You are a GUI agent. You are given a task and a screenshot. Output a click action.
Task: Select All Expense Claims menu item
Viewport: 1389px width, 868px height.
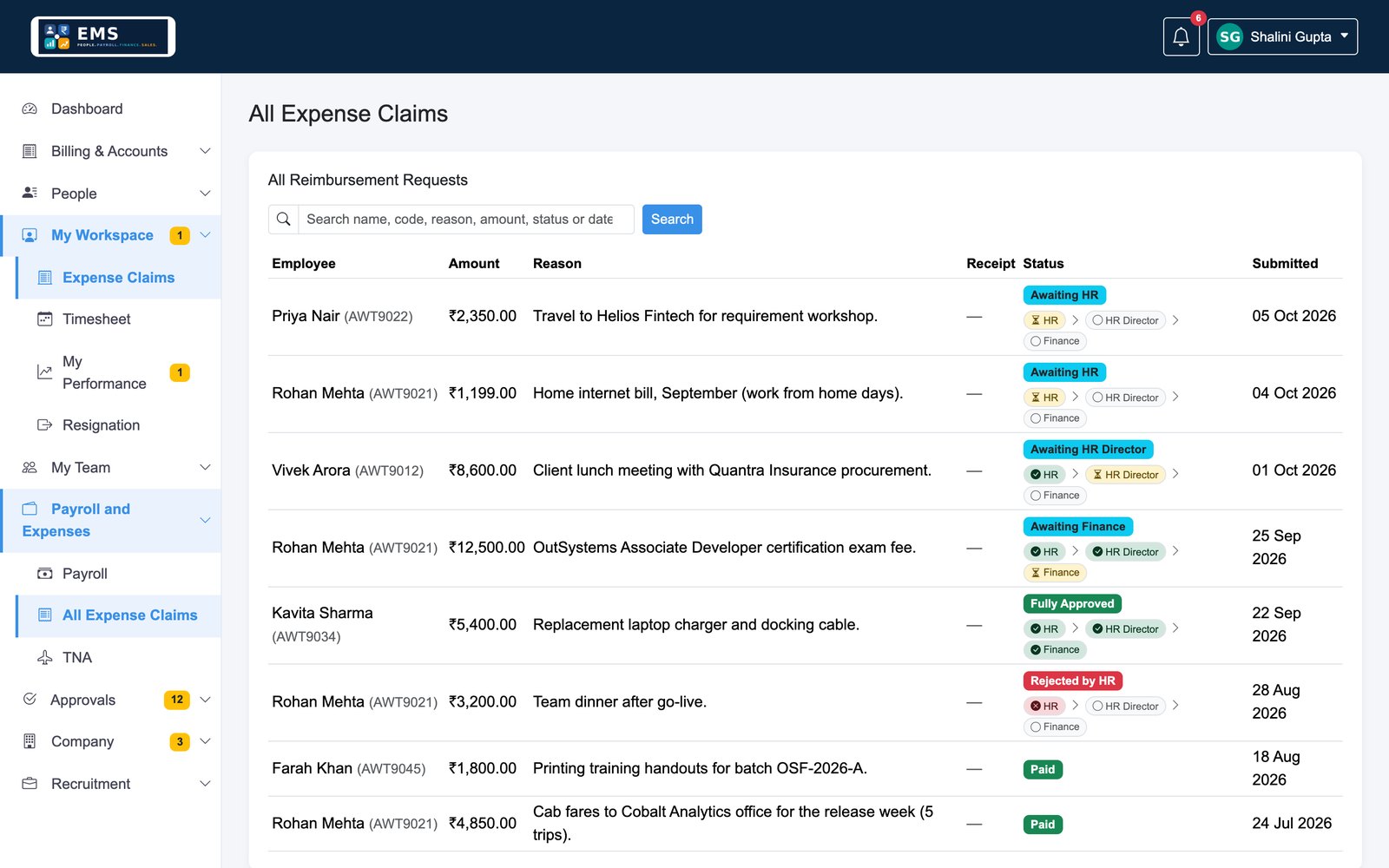[x=119, y=615]
